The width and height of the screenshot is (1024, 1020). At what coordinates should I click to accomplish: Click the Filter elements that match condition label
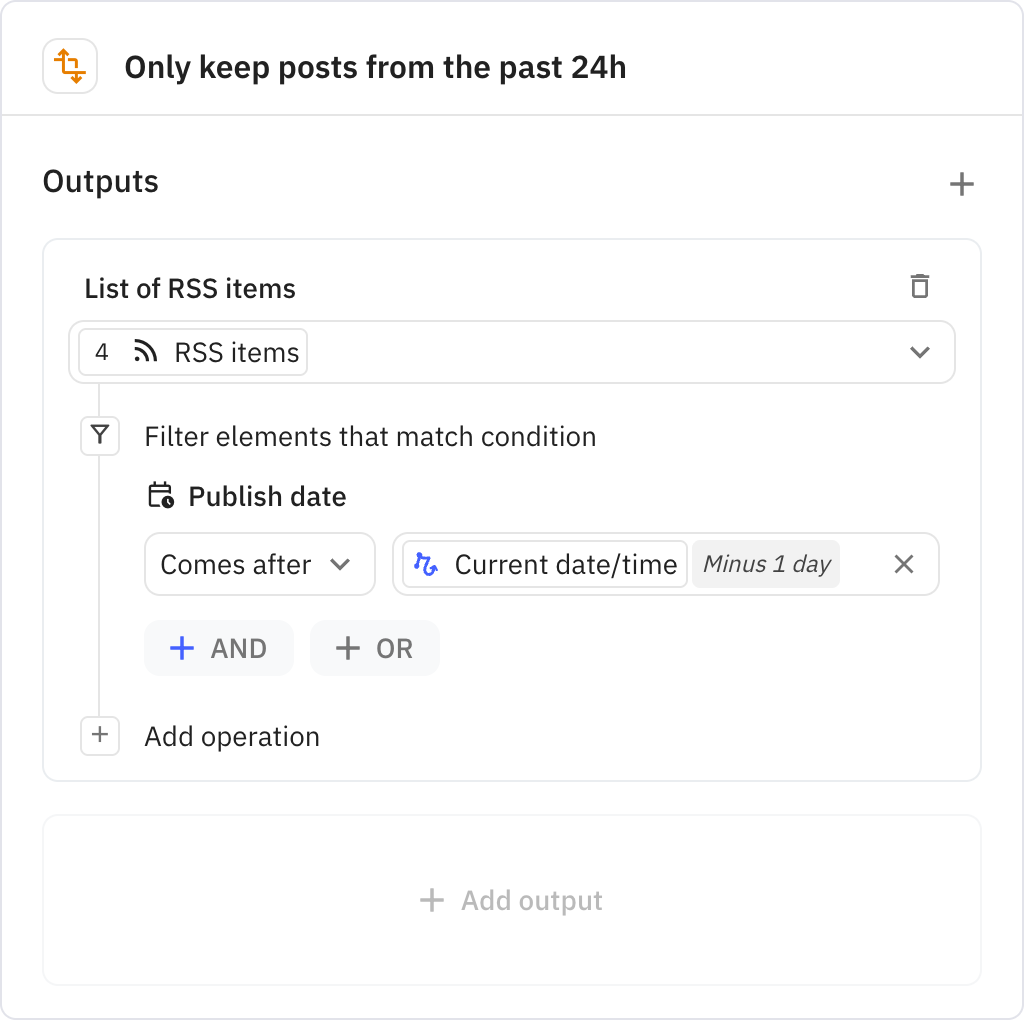click(370, 436)
